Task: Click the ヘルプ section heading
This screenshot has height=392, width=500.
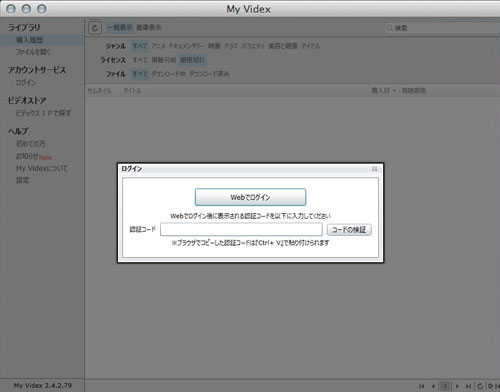Action: coord(18,131)
